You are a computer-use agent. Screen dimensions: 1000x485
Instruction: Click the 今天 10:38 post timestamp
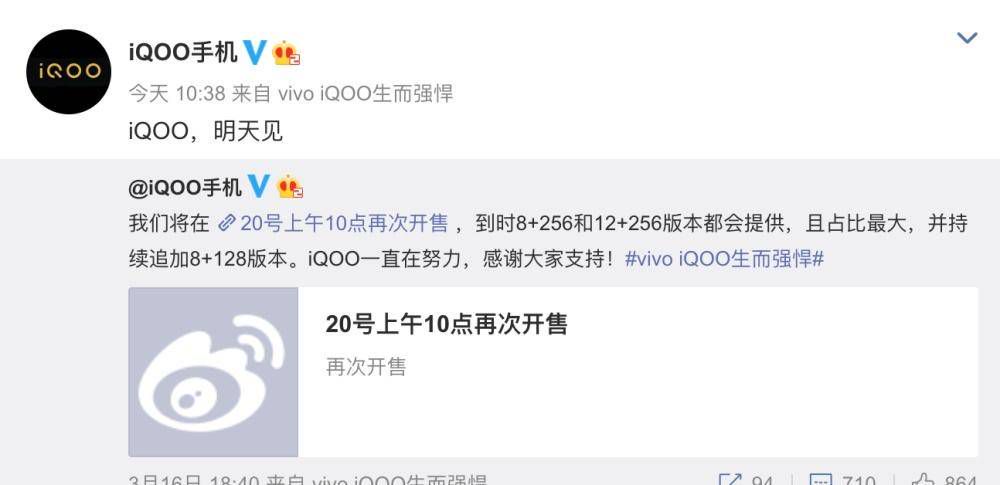point(177,94)
